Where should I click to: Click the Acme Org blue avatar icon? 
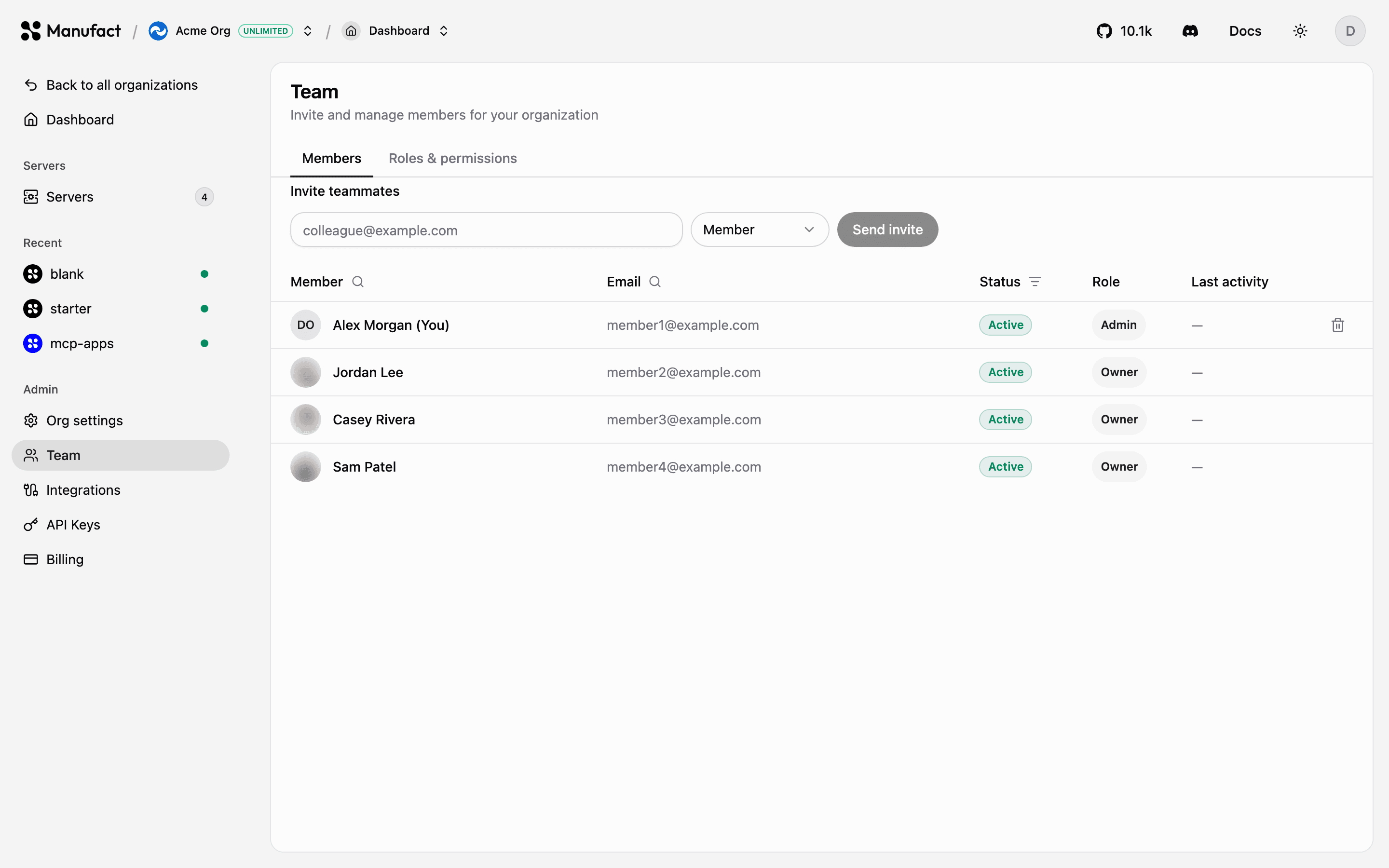tap(158, 31)
